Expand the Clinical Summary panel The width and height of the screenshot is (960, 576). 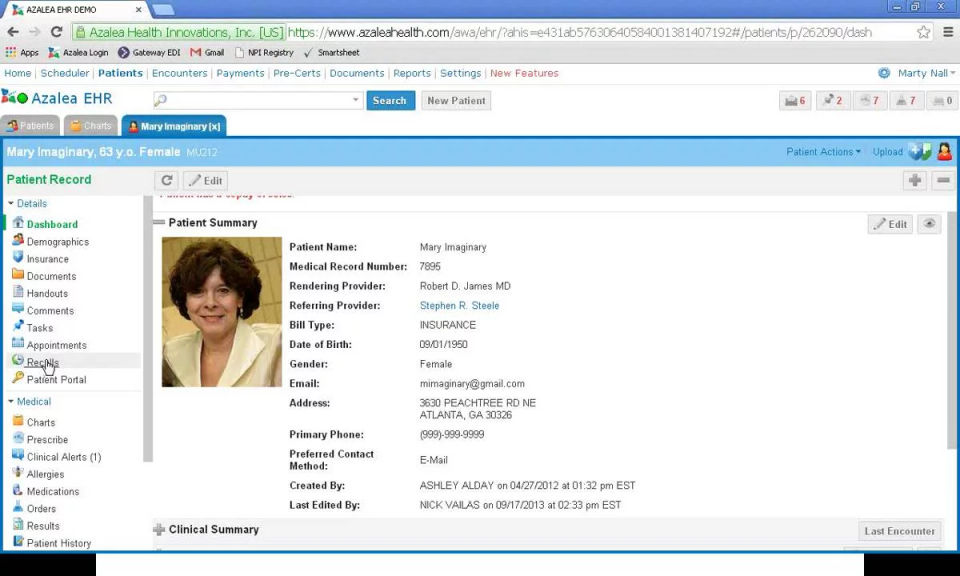point(159,529)
